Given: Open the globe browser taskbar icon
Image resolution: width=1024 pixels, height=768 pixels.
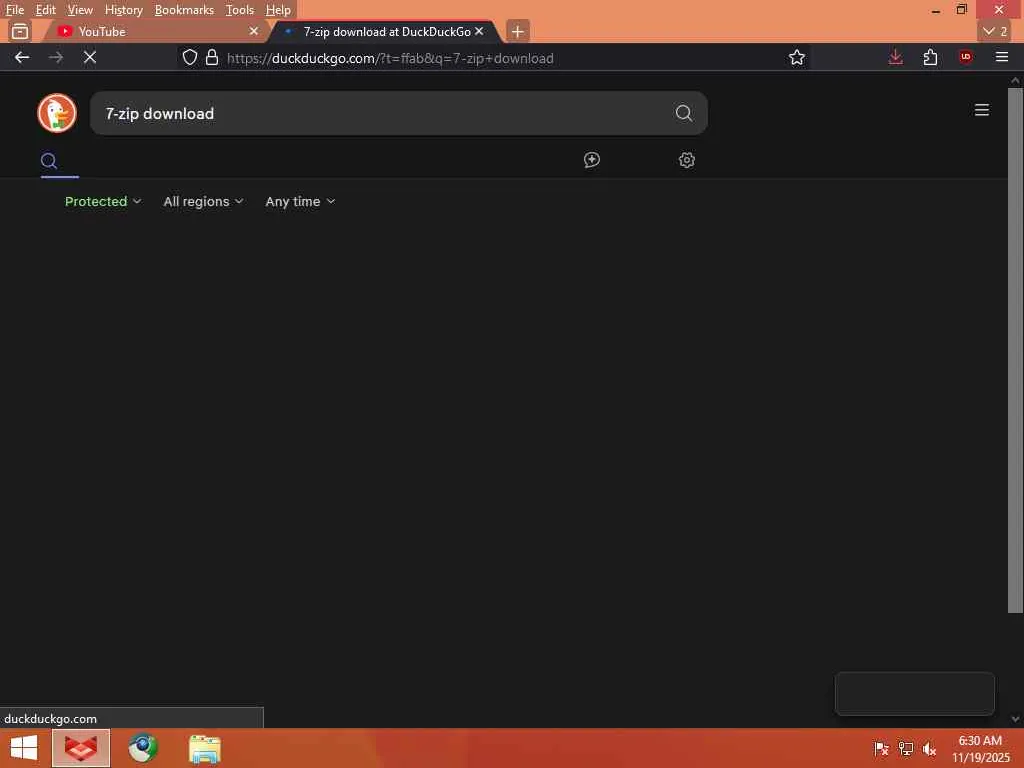Looking at the screenshot, I should pyautogui.click(x=142, y=748).
